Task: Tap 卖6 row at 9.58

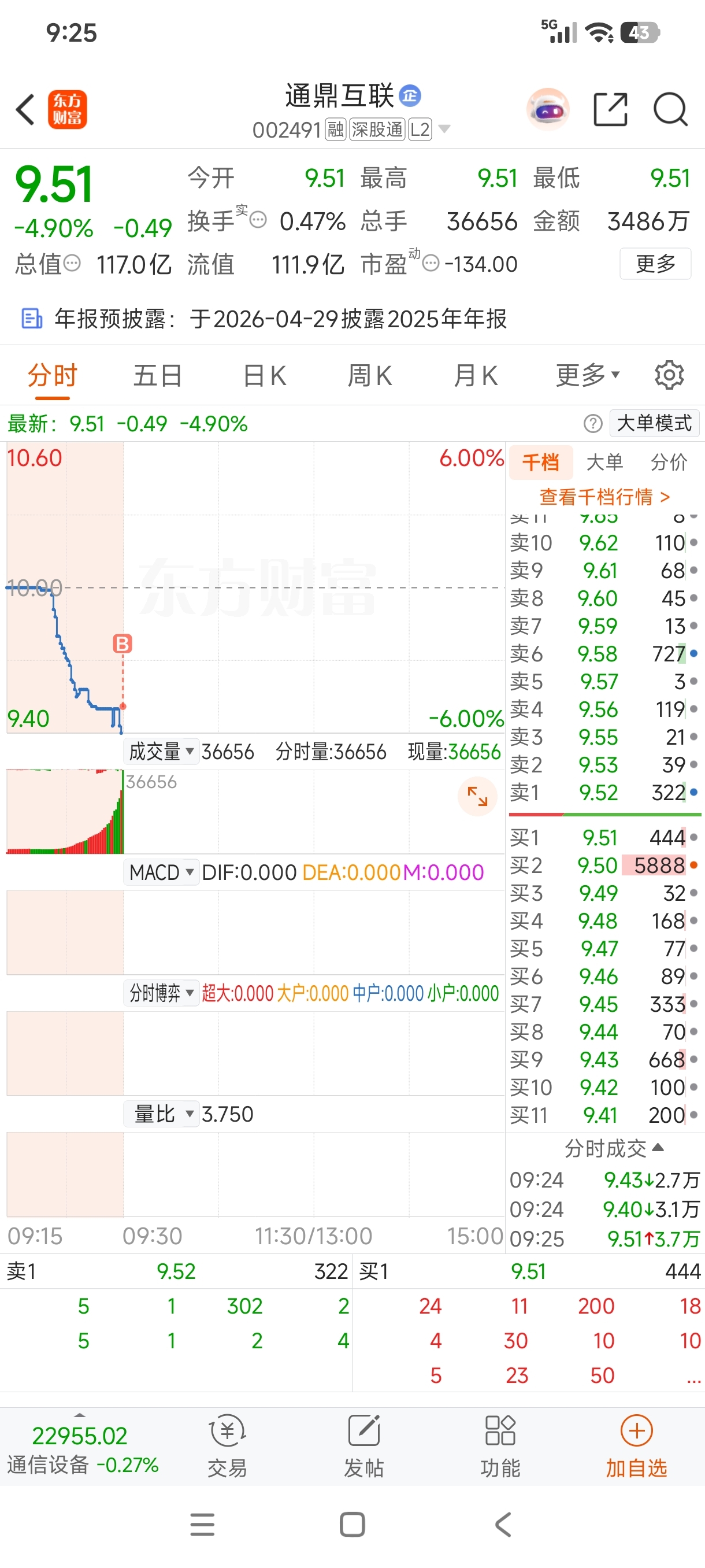Action: point(604,654)
